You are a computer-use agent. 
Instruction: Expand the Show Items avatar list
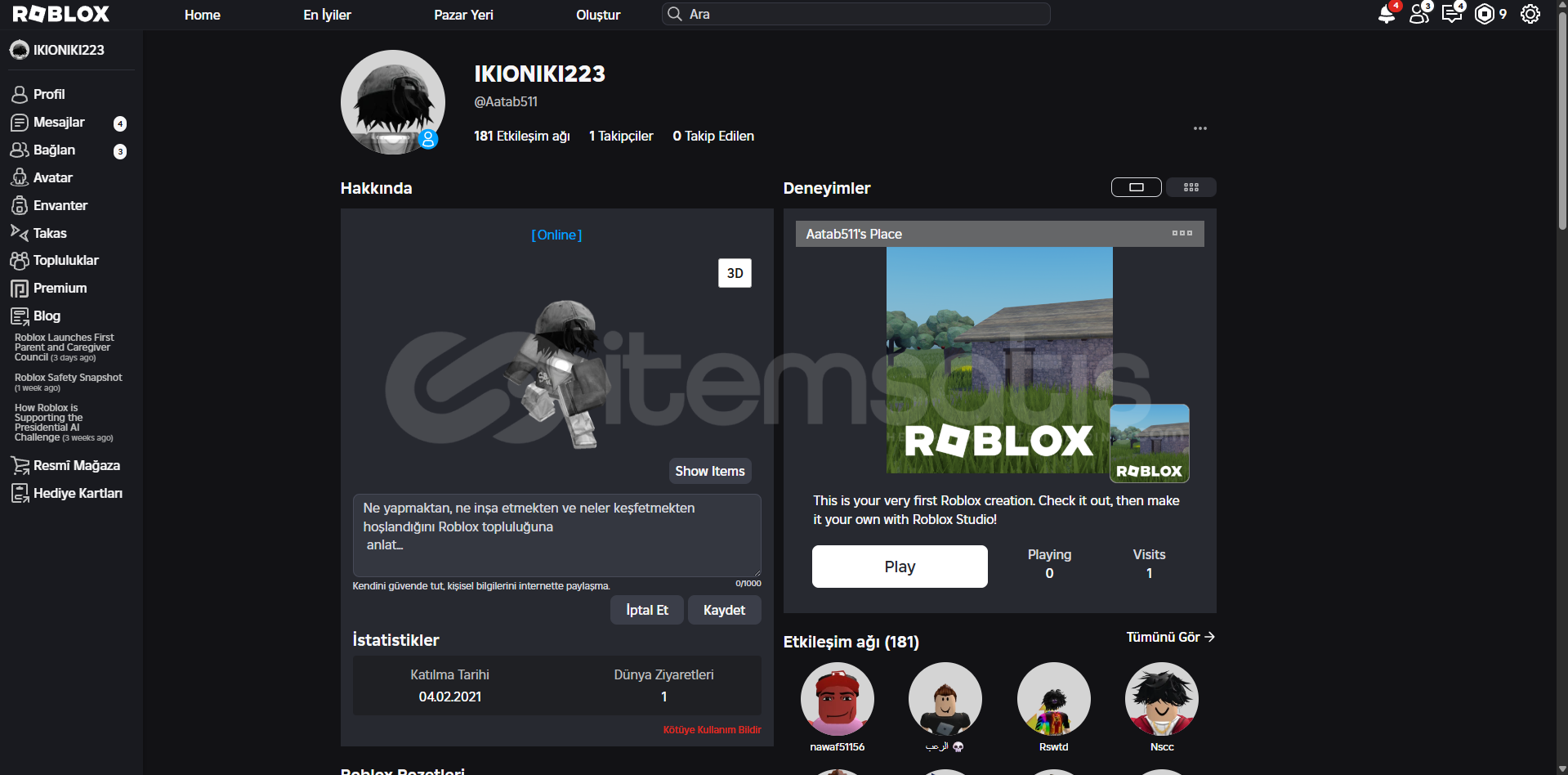tap(709, 471)
